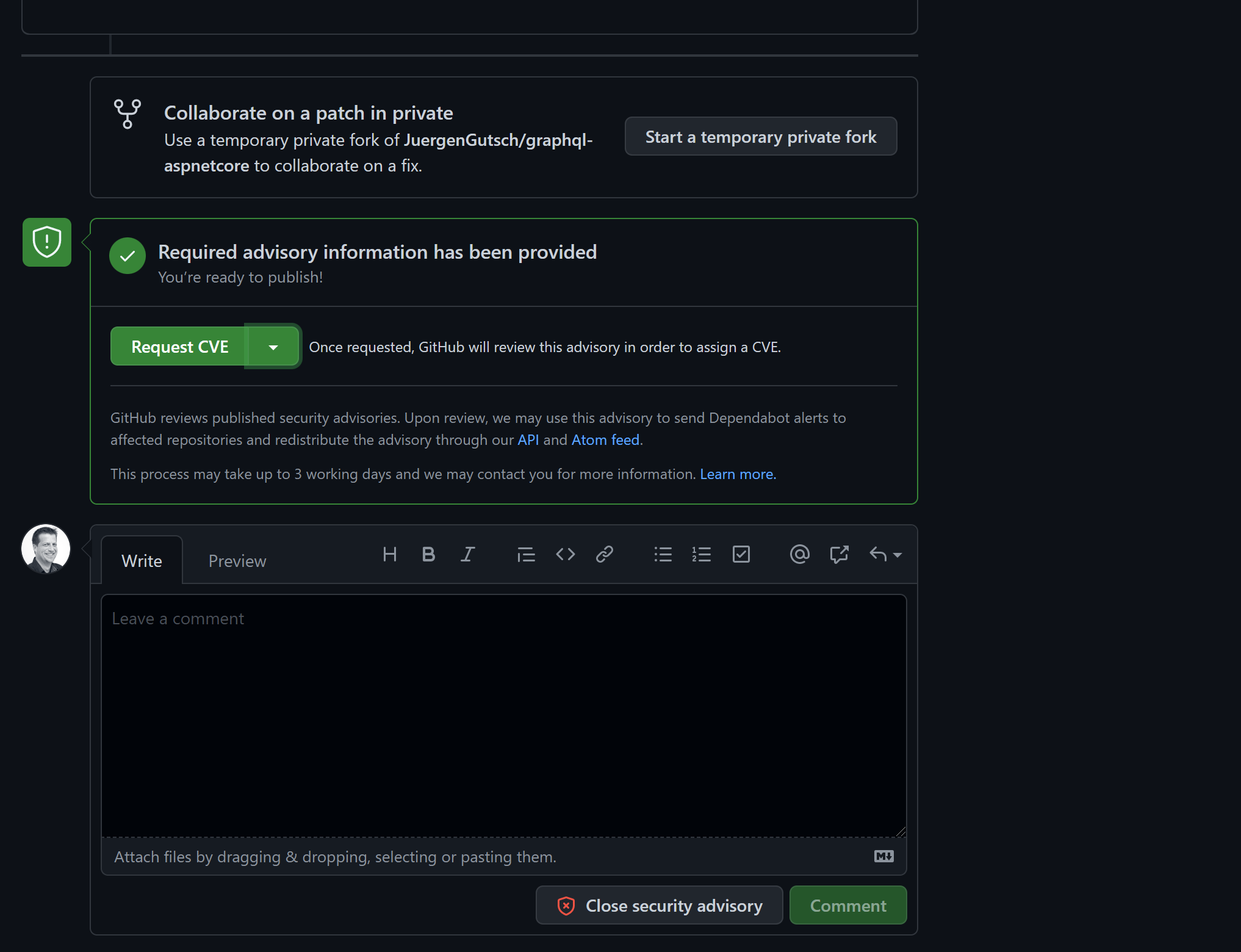The image size is (1241, 952).
Task: Toggle bold formatting in comment editor
Action: (428, 554)
